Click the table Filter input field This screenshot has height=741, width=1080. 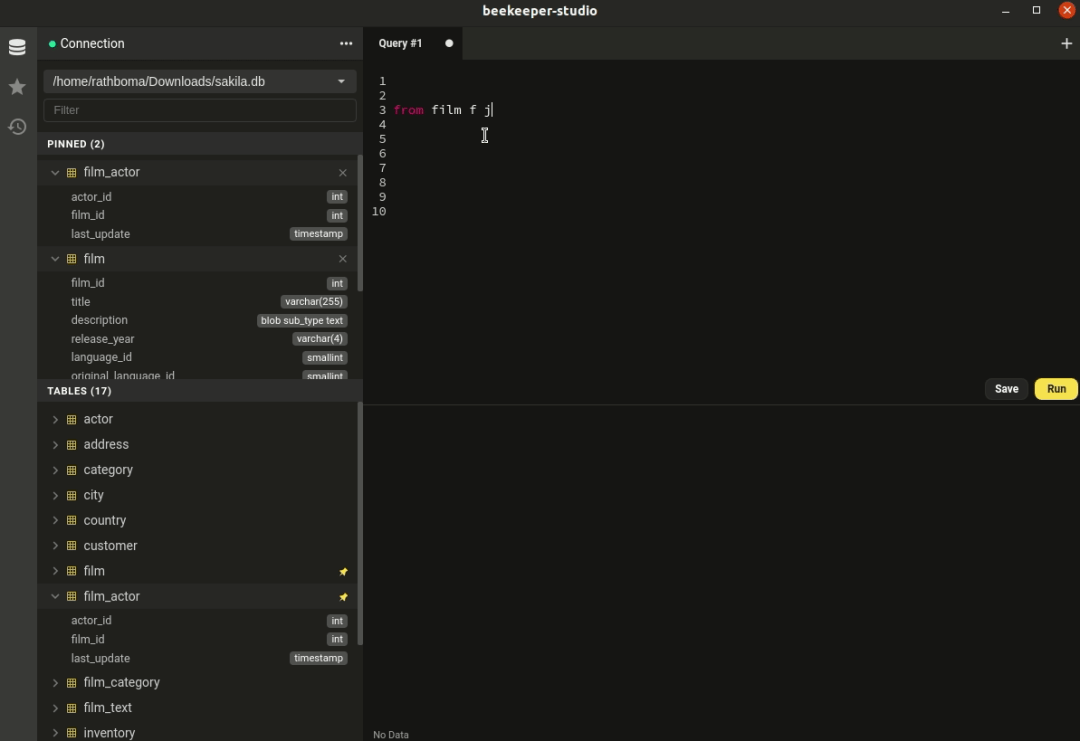(199, 110)
